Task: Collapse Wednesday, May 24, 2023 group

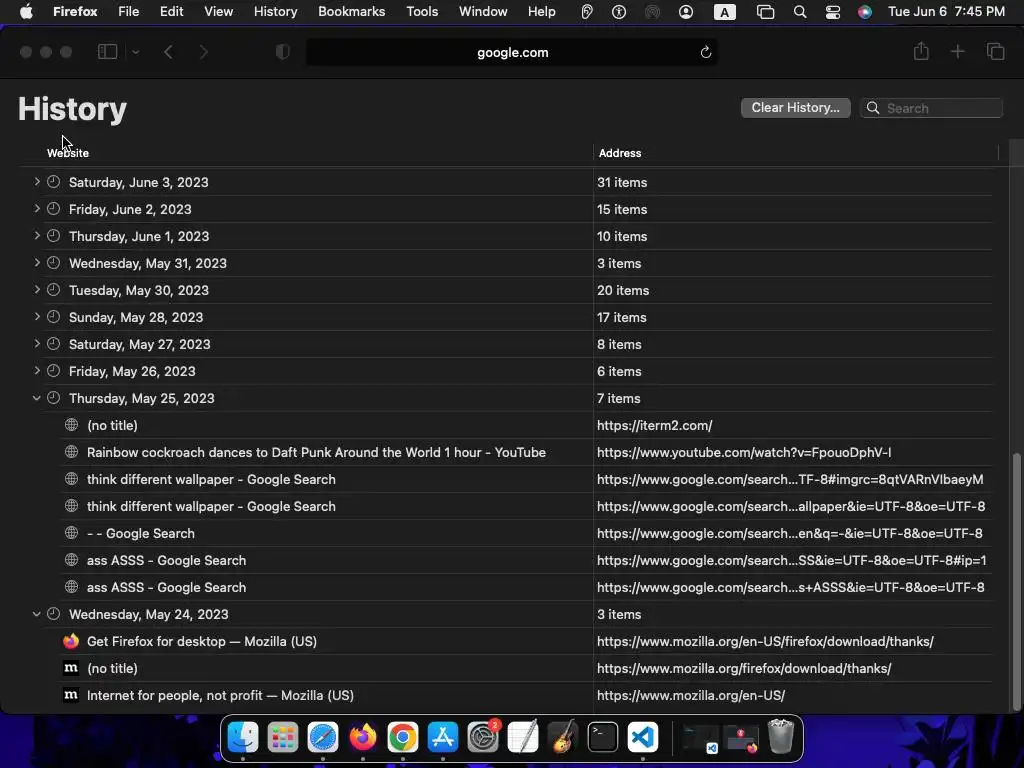Action: [x=37, y=614]
